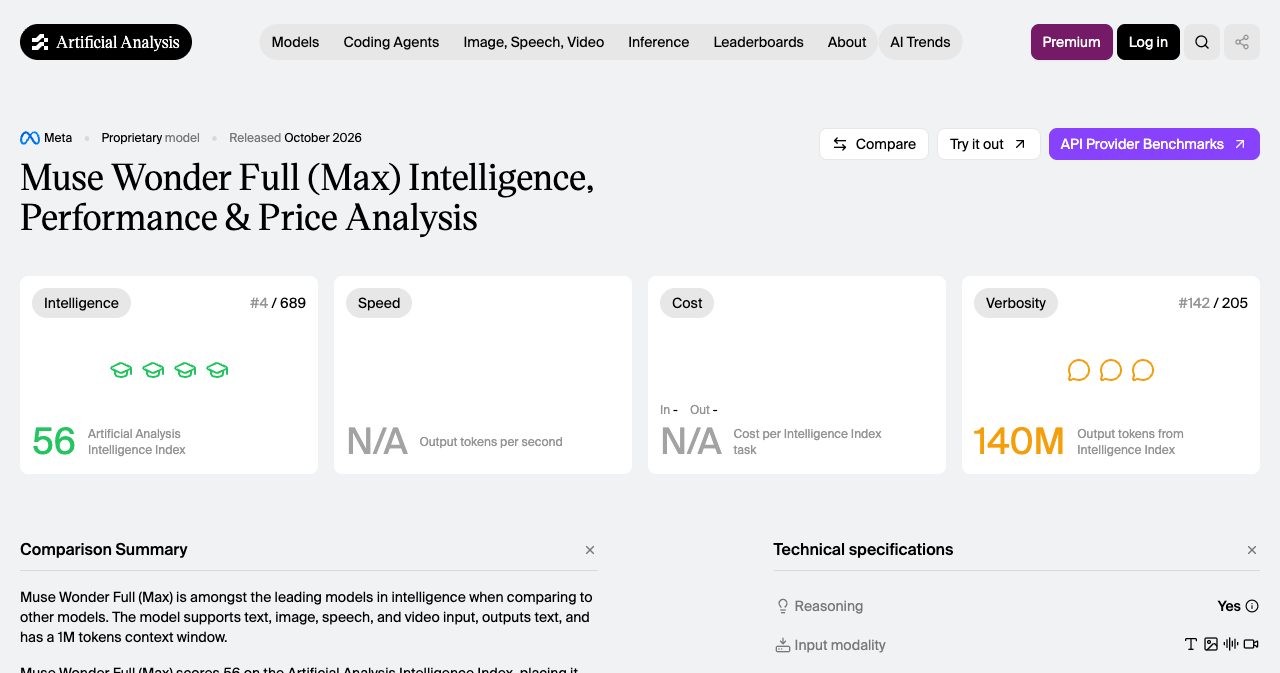1280x673 pixels.
Task: Click the Verbosity card label
Action: click(1016, 303)
